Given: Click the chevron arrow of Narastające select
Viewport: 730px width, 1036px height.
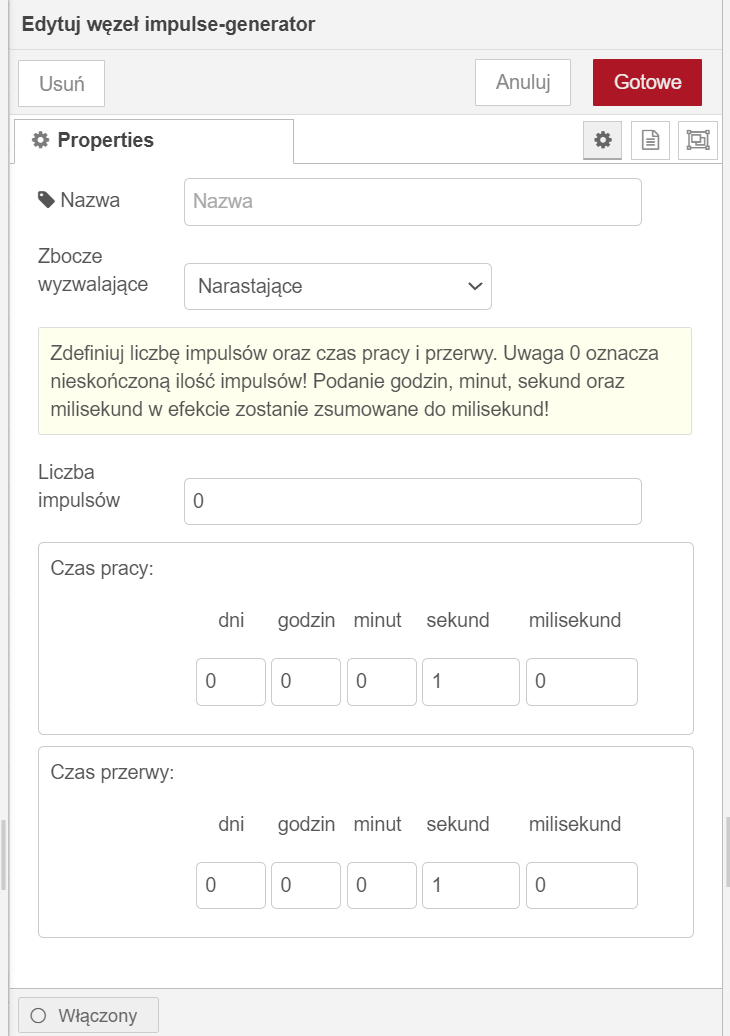Looking at the screenshot, I should pos(475,286).
